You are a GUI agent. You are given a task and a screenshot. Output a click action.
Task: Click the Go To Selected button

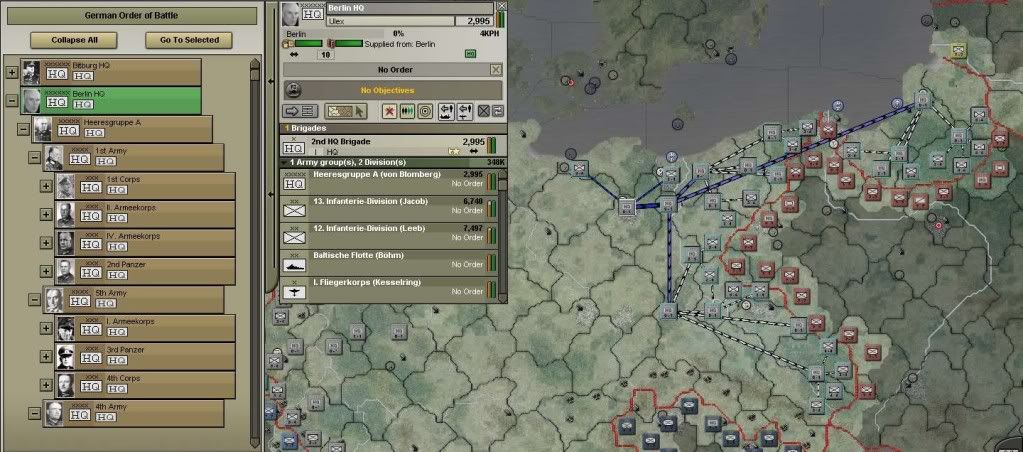(189, 40)
